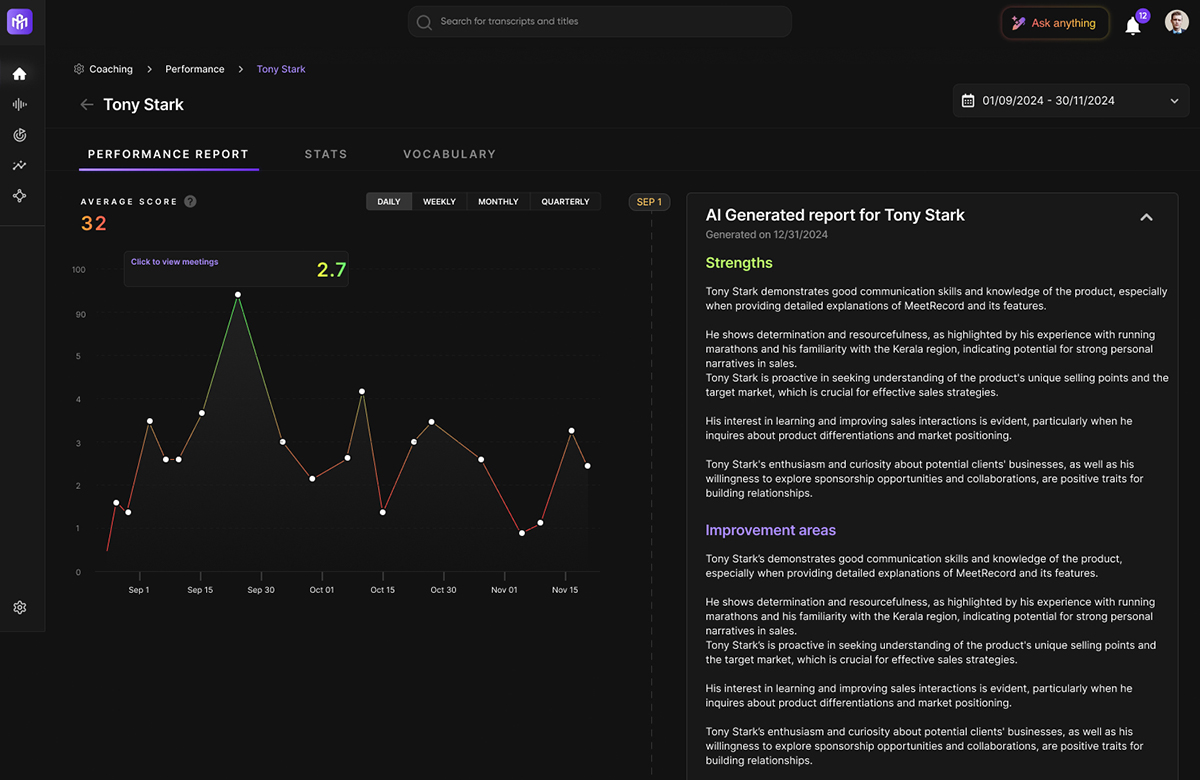Viewport: 1200px width, 780px height.
Task: Open the Vocabulary tab
Action: [x=449, y=154]
